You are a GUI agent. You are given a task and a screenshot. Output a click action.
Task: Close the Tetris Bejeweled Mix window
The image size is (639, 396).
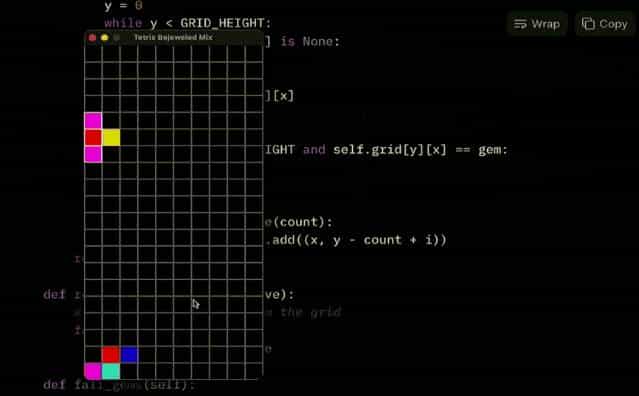click(93, 37)
